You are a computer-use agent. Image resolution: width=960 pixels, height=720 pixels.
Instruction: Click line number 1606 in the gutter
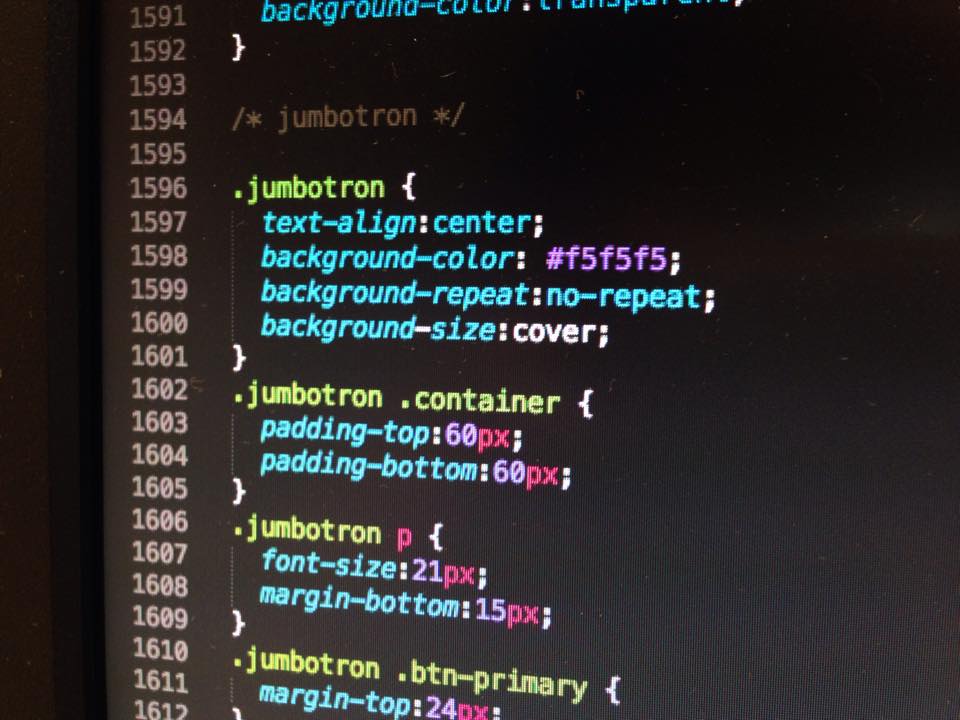tap(158, 521)
